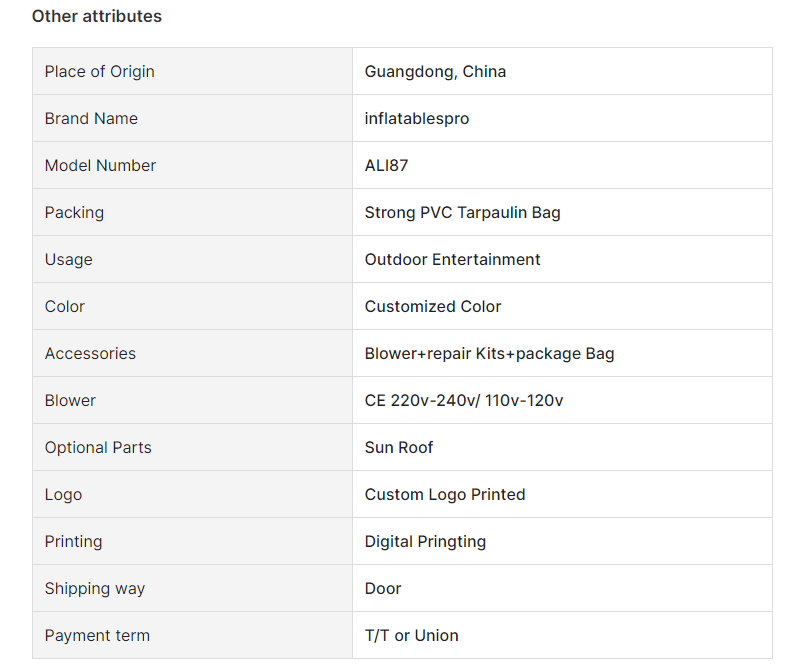802x670 pixels.
Task: Click the Outdoor Entertainment value
Action: (x=452, y=259)
